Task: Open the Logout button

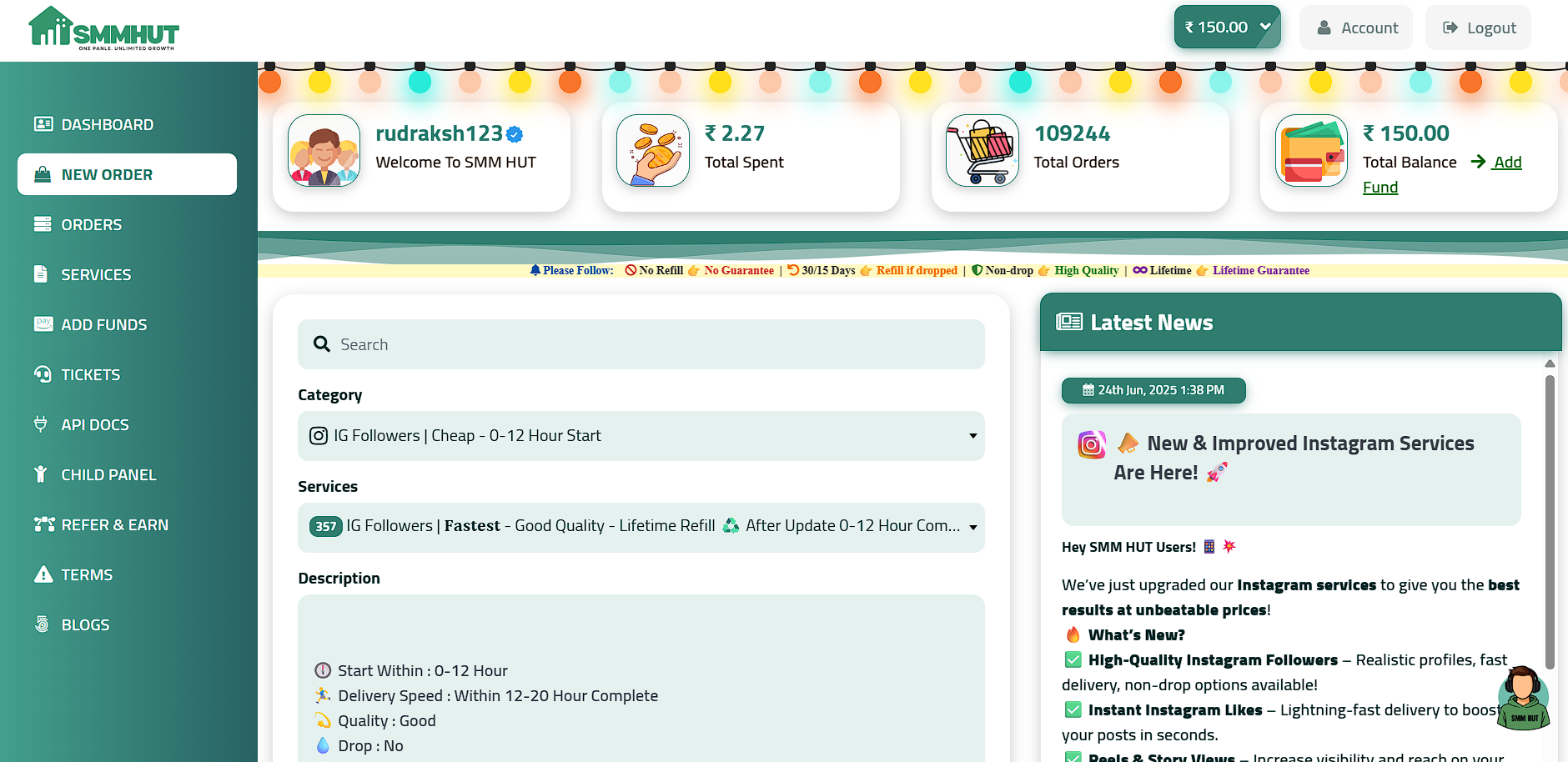Action: pos(1477,27)
